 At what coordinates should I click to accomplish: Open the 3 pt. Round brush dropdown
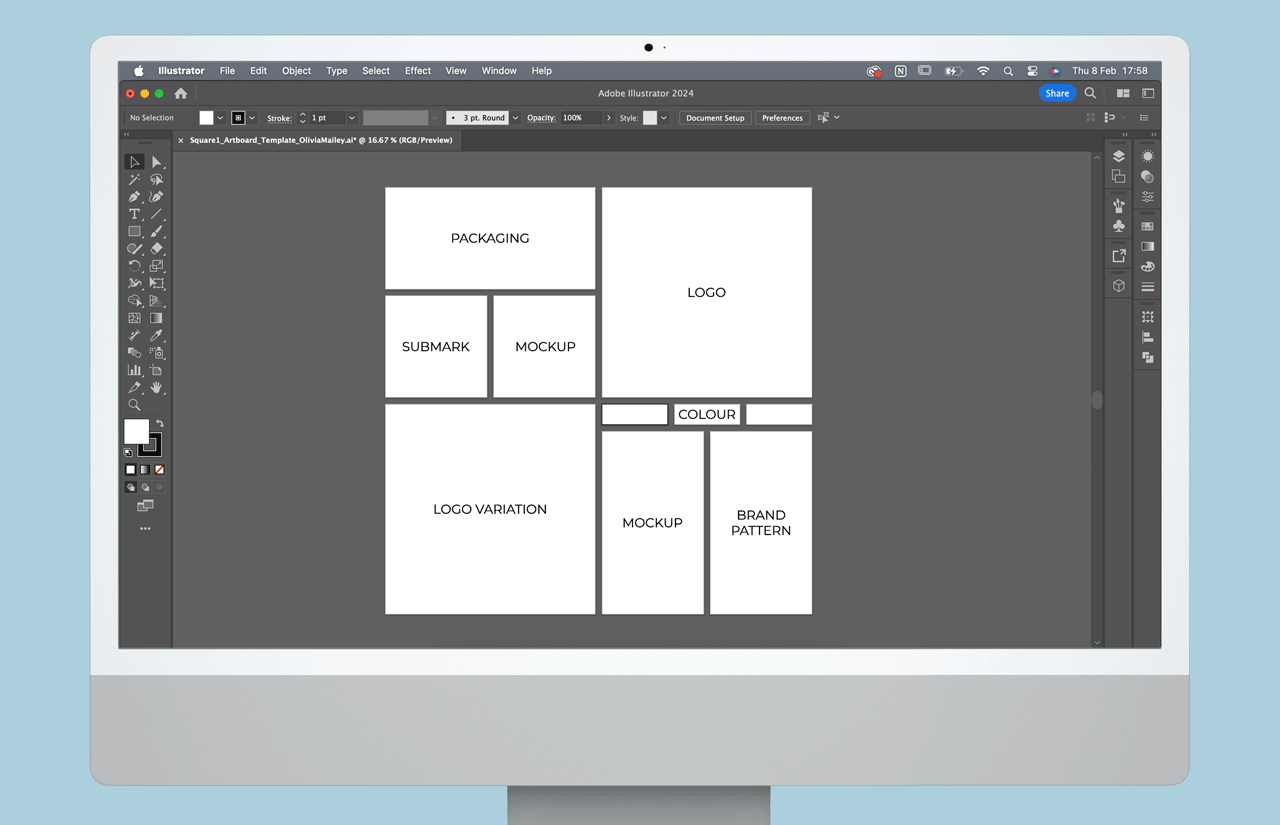point(516,118)
